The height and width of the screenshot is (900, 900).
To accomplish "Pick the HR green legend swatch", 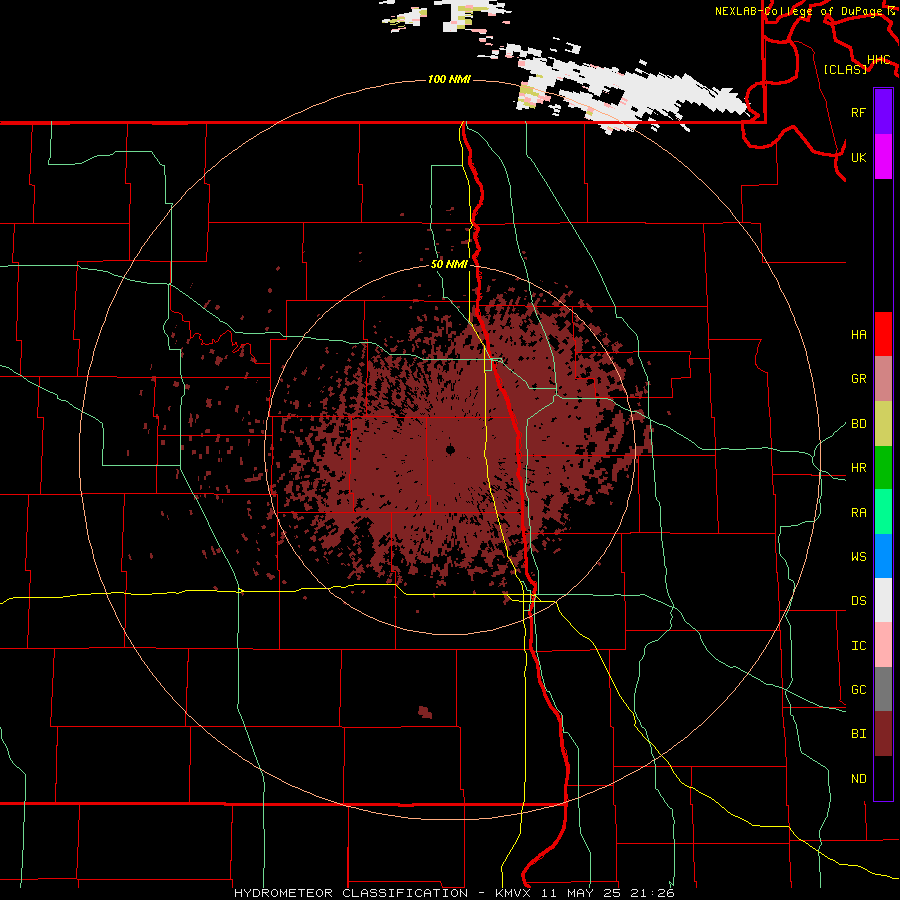I will 883,468.
